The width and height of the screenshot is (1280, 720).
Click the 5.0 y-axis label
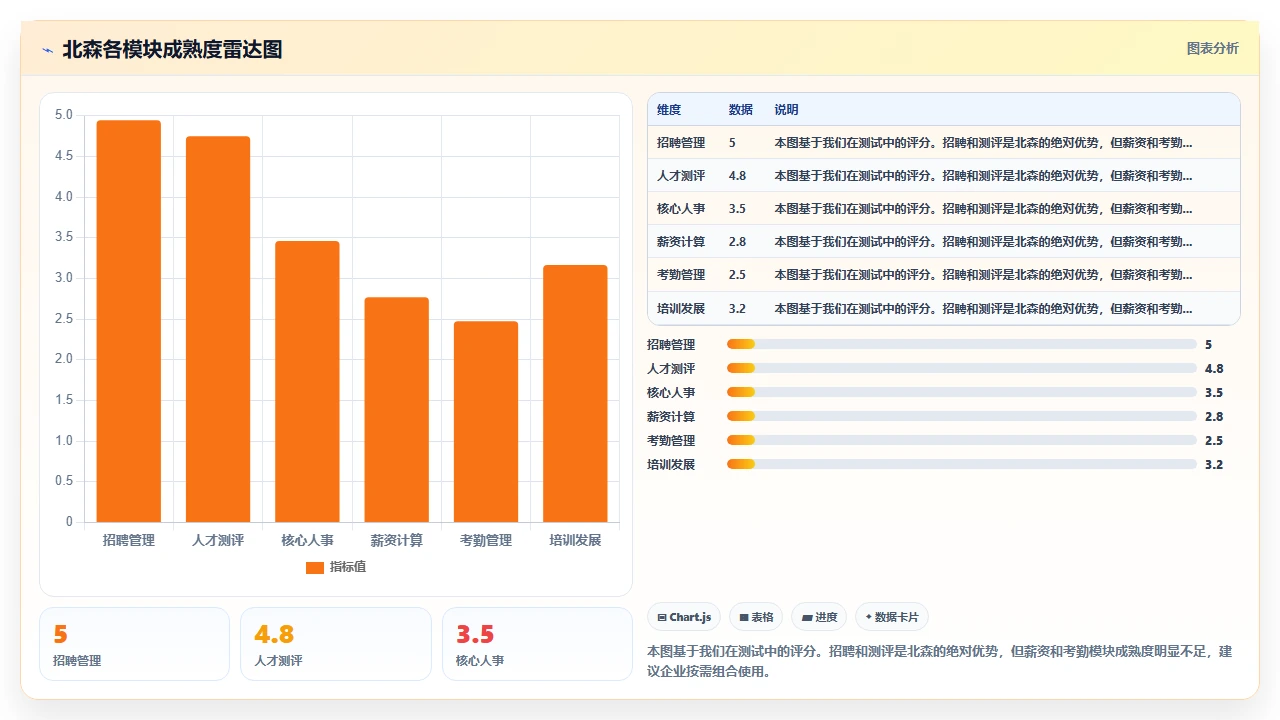point(63,115)
